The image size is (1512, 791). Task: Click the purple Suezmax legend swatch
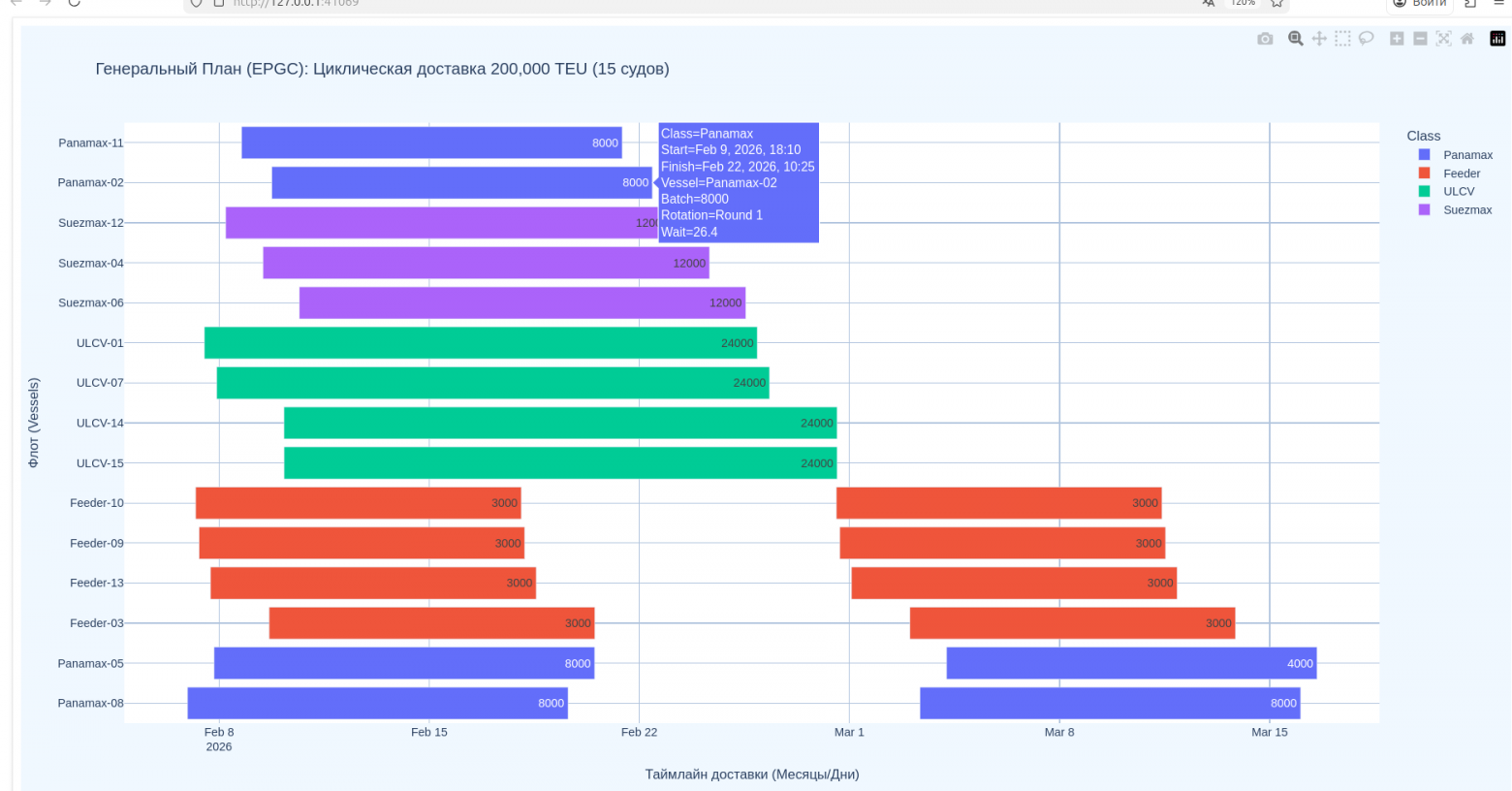[1424, 210]
